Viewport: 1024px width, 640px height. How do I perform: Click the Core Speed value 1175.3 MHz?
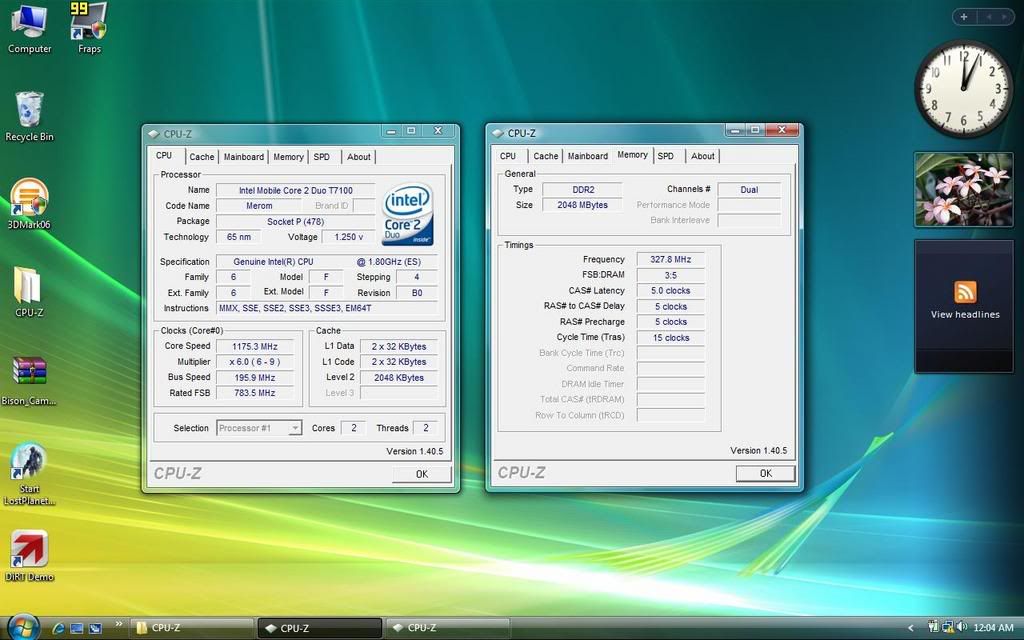255,347
